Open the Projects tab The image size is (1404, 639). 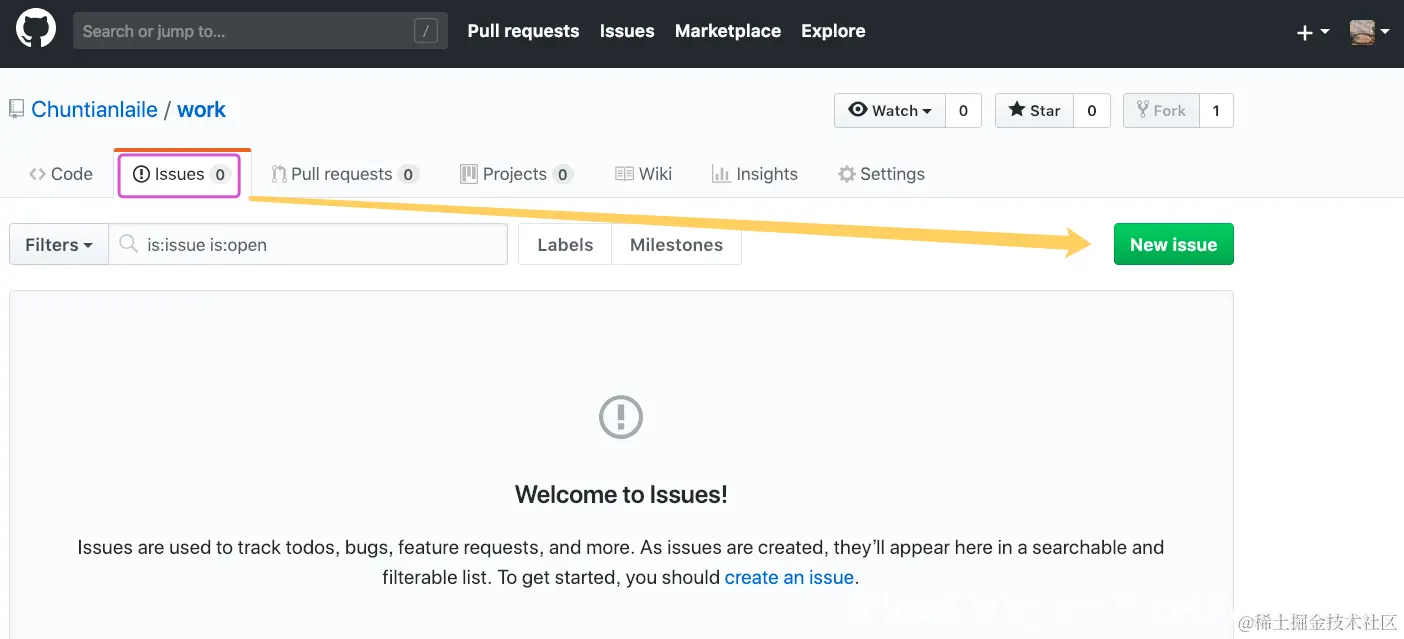[x=516, y=174]
